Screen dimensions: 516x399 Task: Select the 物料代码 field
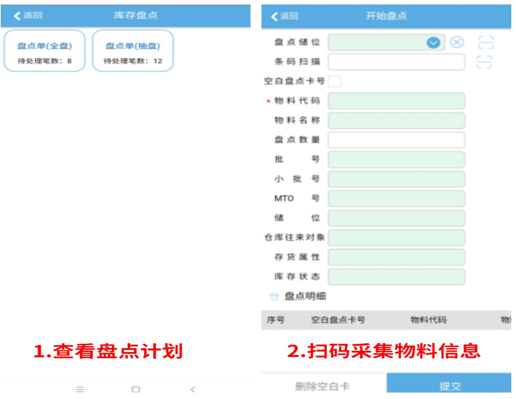[396, 101]
